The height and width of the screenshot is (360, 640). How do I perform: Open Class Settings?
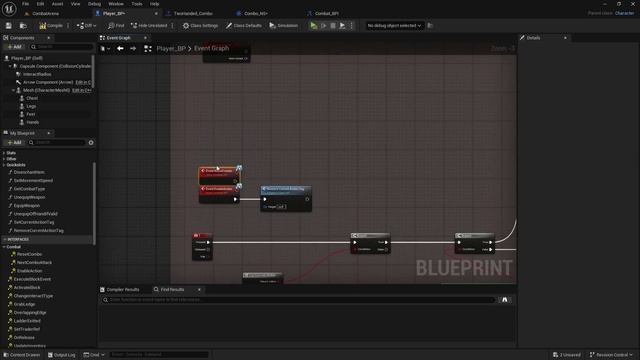pos(200,25)
